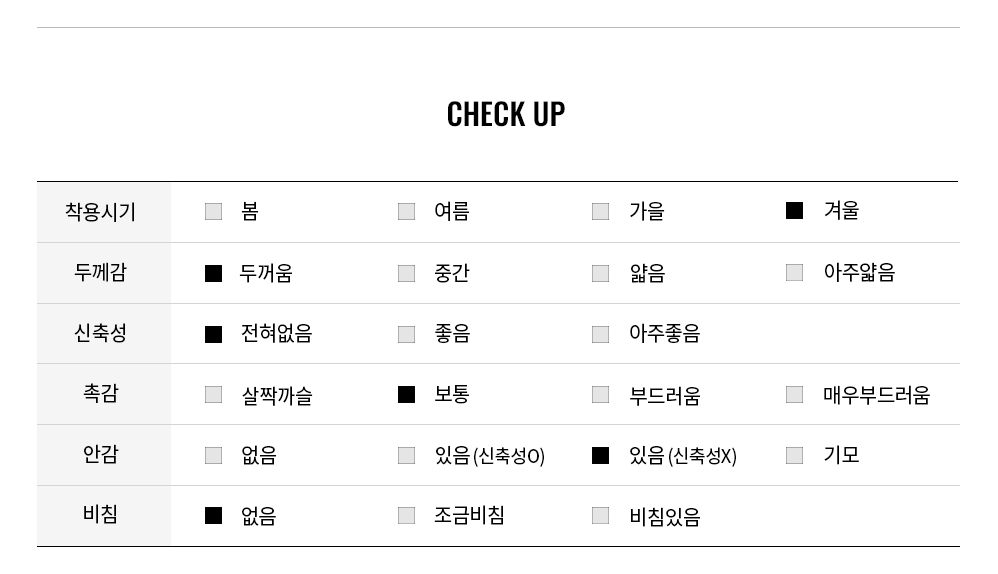Toggle the filled 있음 (신축성X) checkbox
Image resolution: width=998 pixels, height=574 pixels.
[x=600, y=455]
